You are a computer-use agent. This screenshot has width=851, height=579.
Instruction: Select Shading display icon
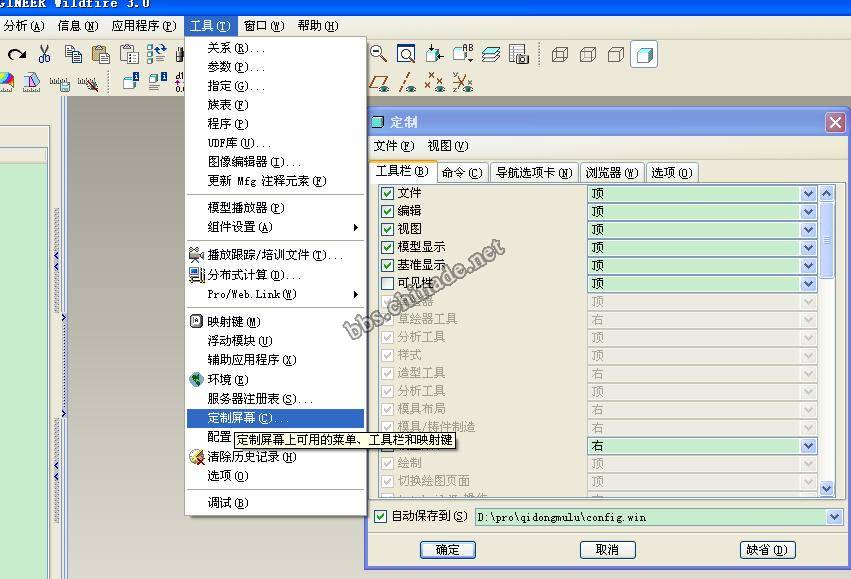pos(644,54)
